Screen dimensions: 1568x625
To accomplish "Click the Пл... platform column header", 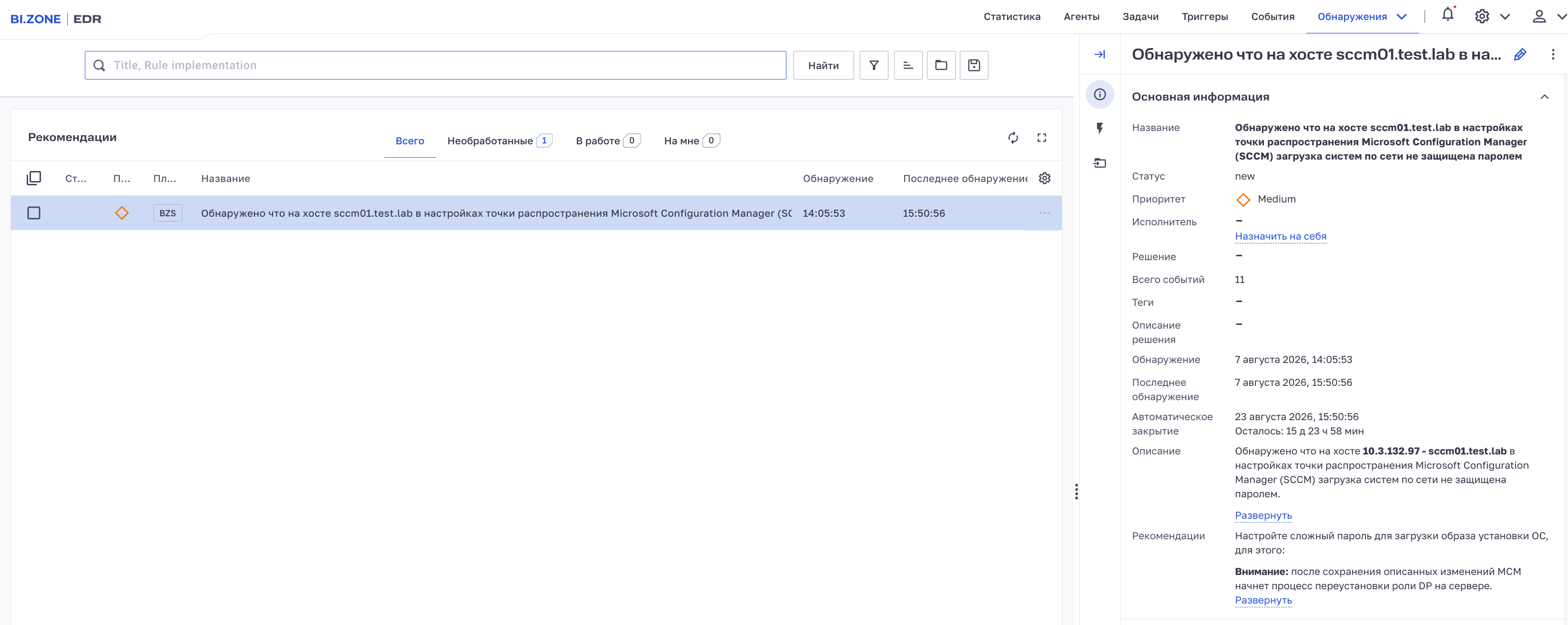I will pos(164,178).
